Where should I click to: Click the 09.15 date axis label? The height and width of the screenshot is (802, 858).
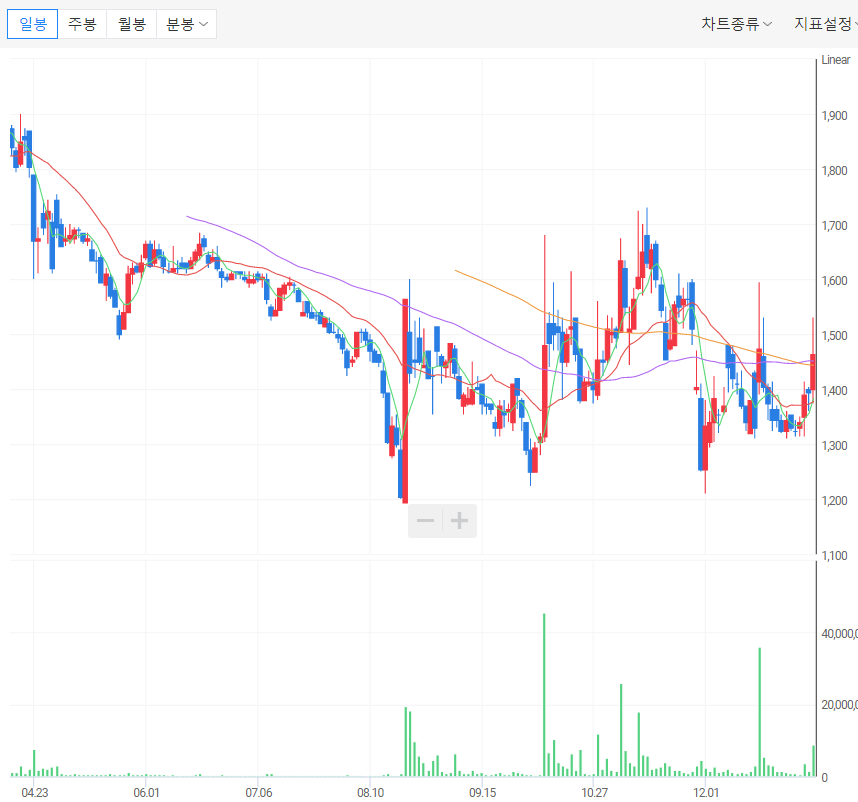[483, 793]
